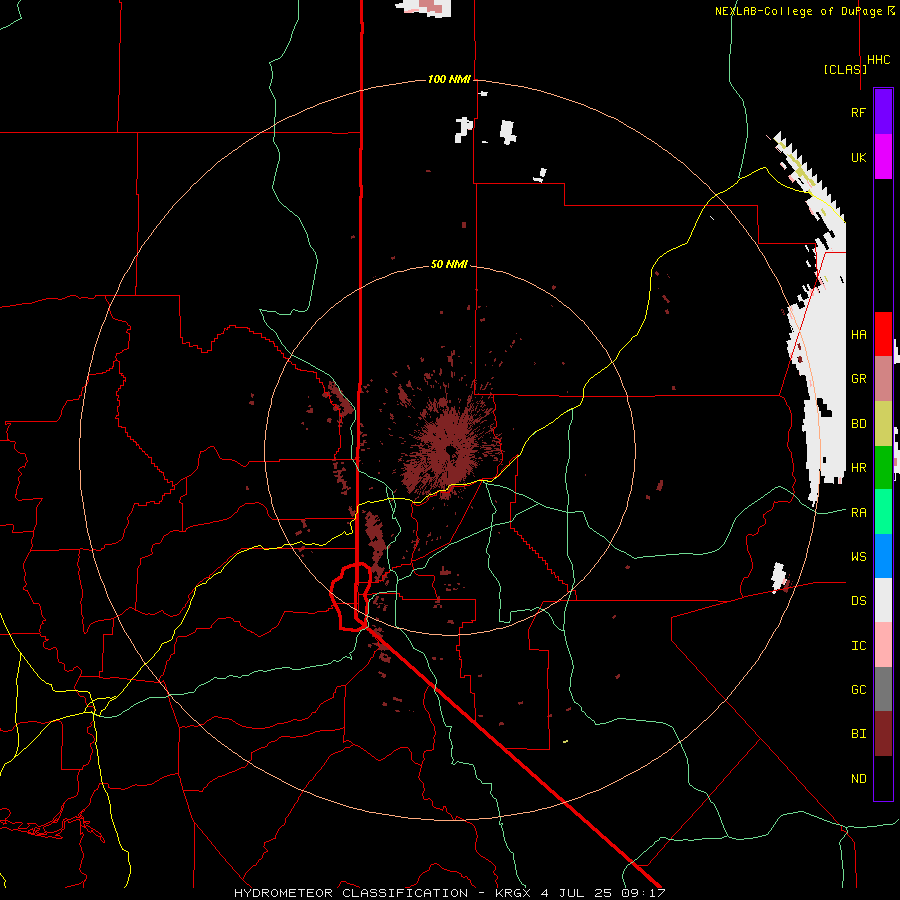The width and height of the screenshot is (900, 900).
Task: Click the '100 NMI' range ring label
Action: (x=449, y=79)
